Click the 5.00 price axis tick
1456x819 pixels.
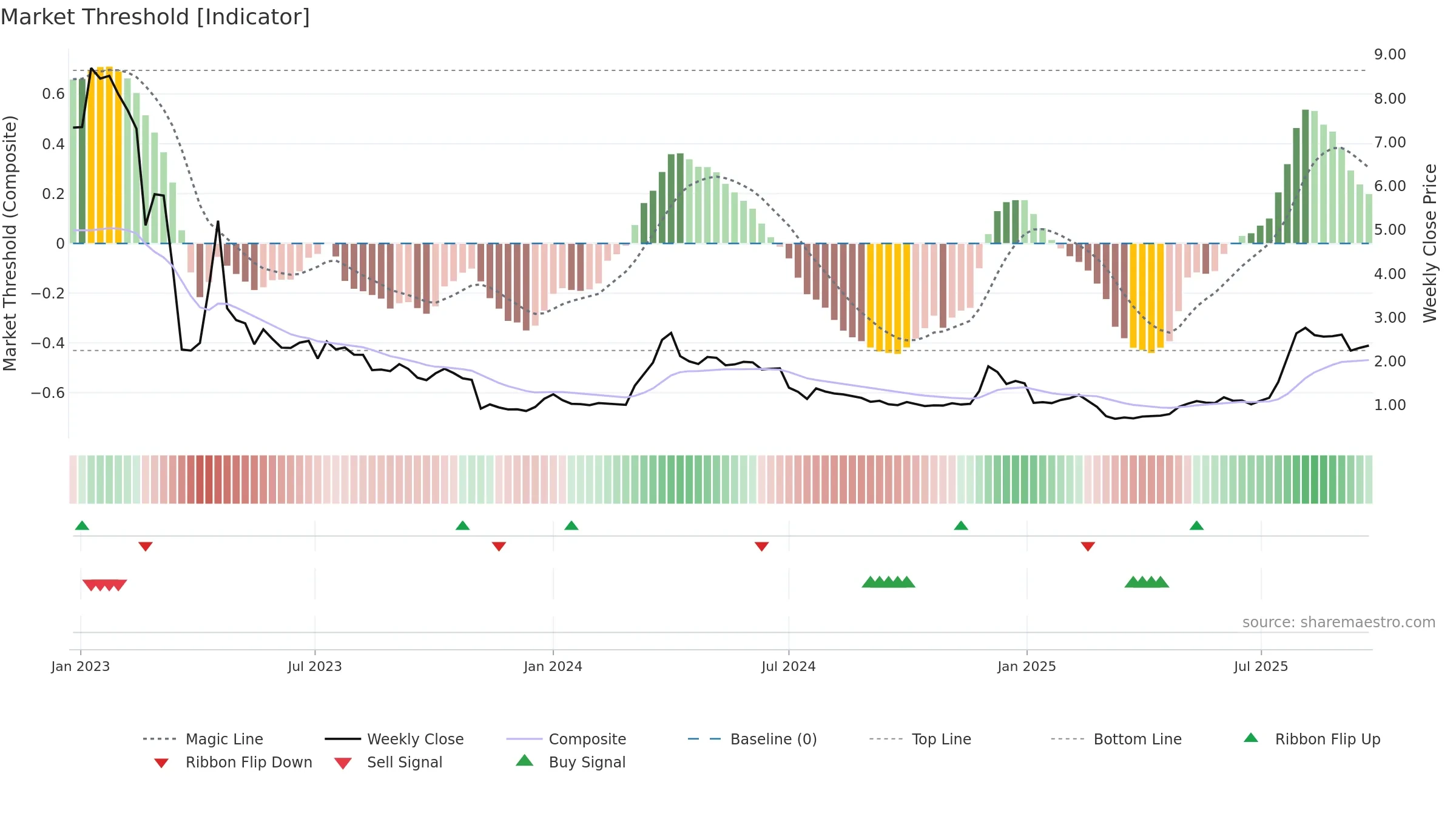[1390, 230]
